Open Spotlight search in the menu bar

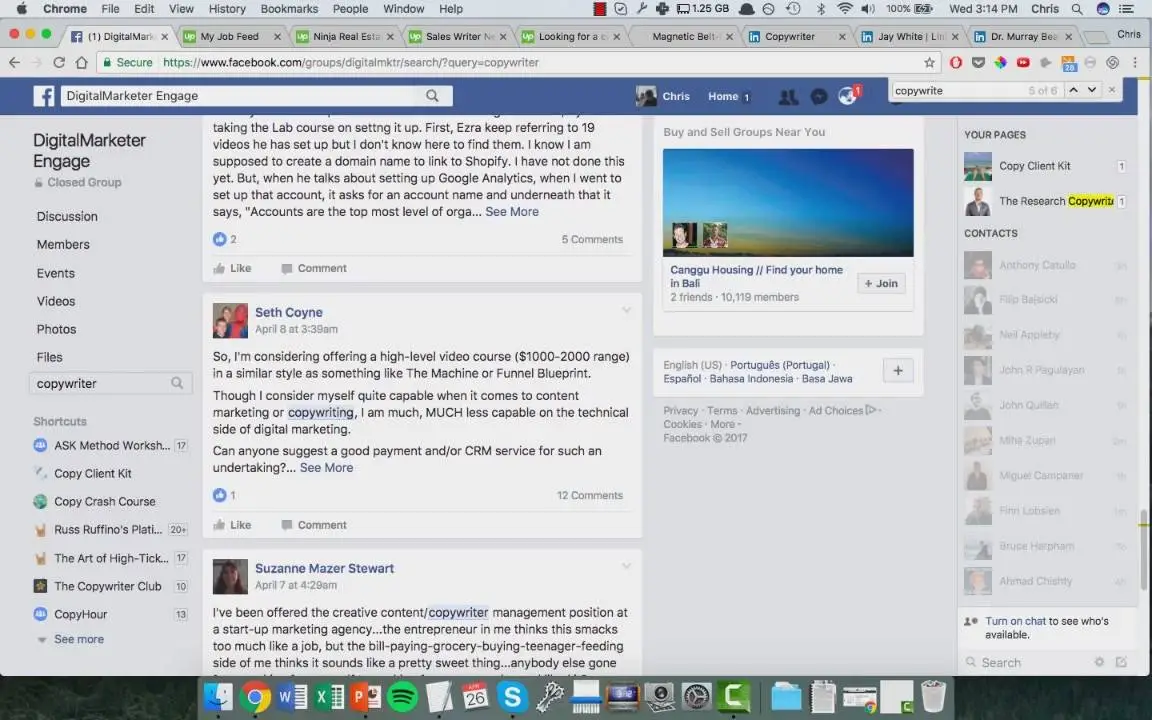click(x=1077, y=9)
